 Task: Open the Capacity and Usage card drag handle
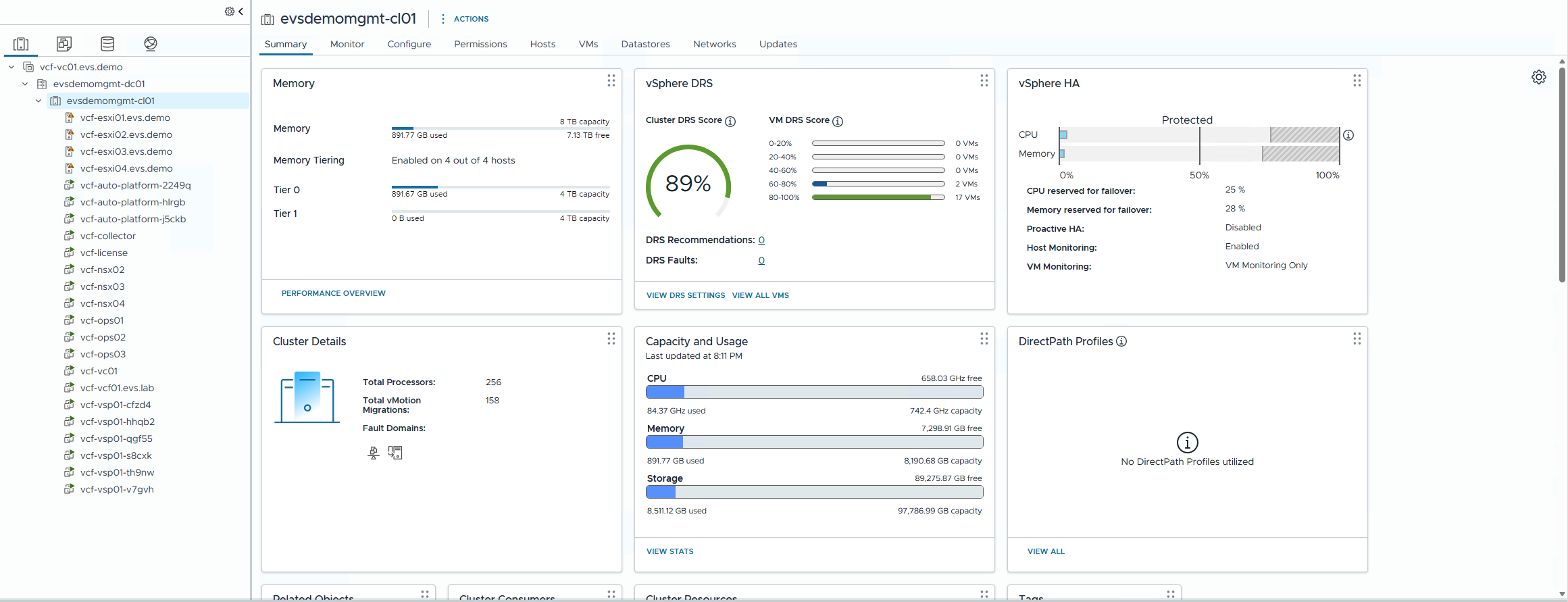pyautogui.click(x=984, y=338)
